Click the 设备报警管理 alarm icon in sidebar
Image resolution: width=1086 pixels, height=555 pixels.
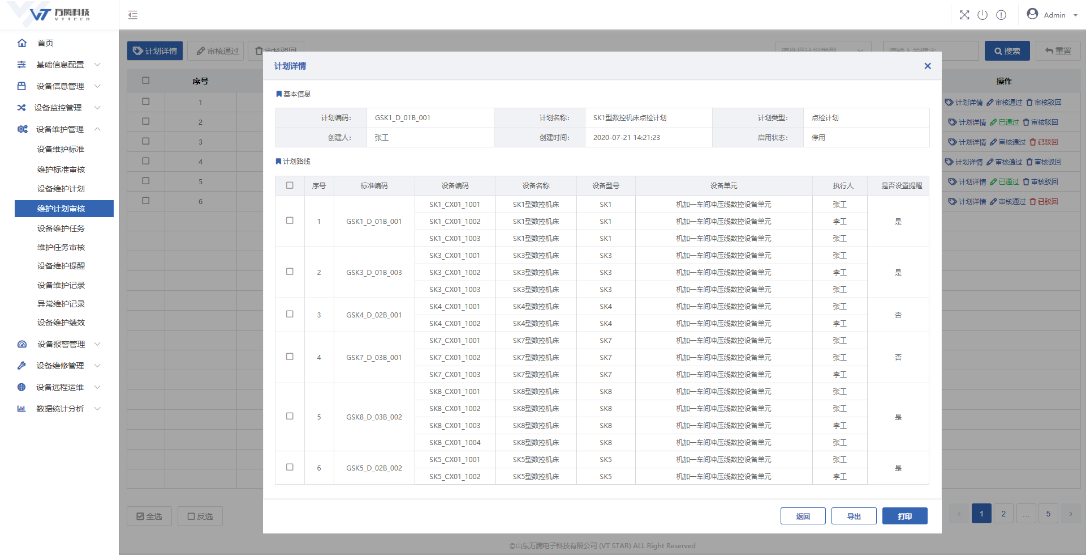pos(21,344)
